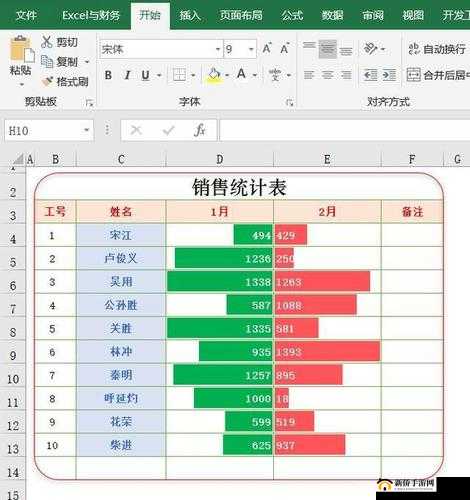Decrease indent icon
Image resolution: width=470 pixels, height=500 pixels.
(370, 75)
